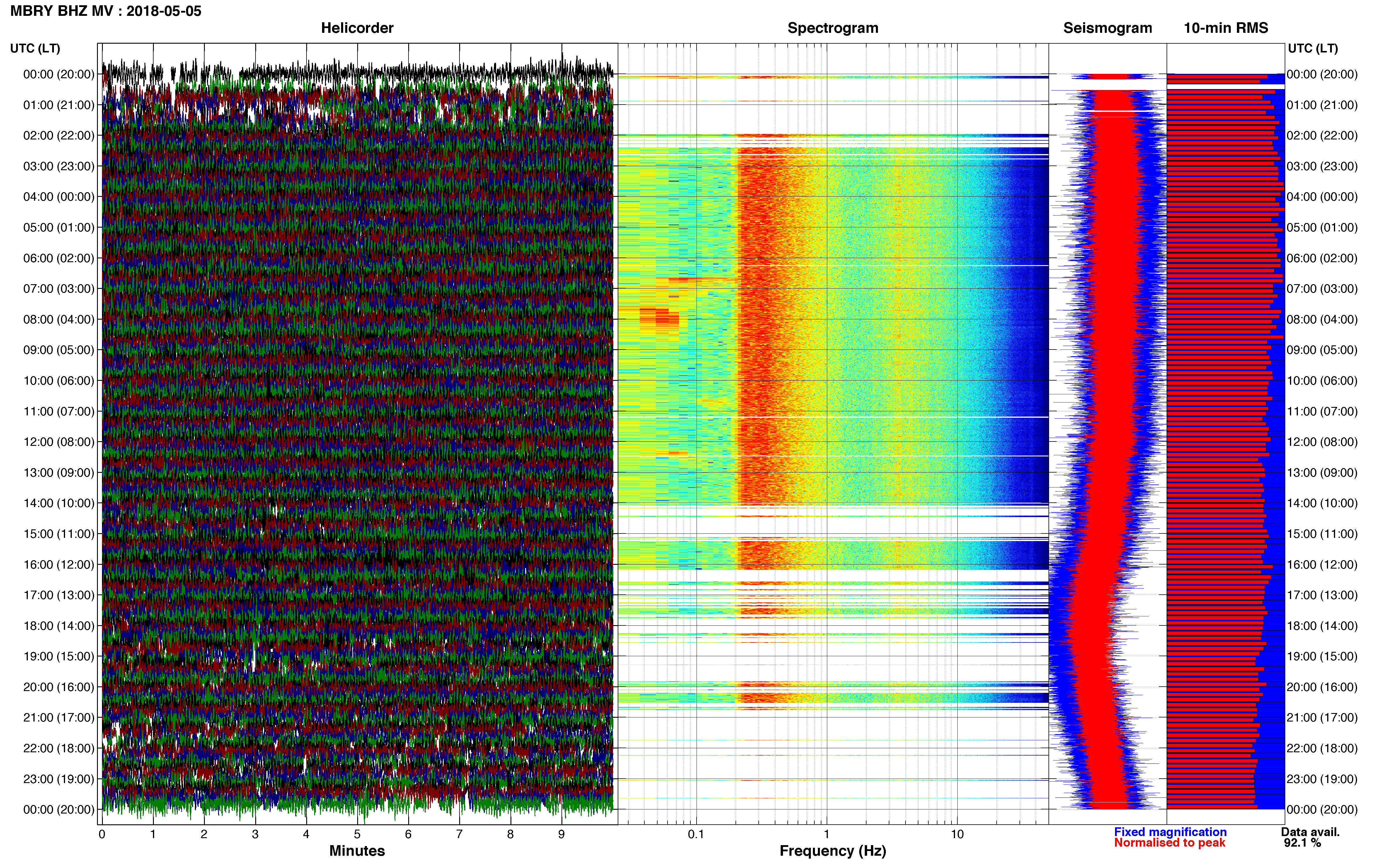The image size is (1389, 868).
Task: Click left time label '04:00 (00:00)'
Action: pos(59,197)
